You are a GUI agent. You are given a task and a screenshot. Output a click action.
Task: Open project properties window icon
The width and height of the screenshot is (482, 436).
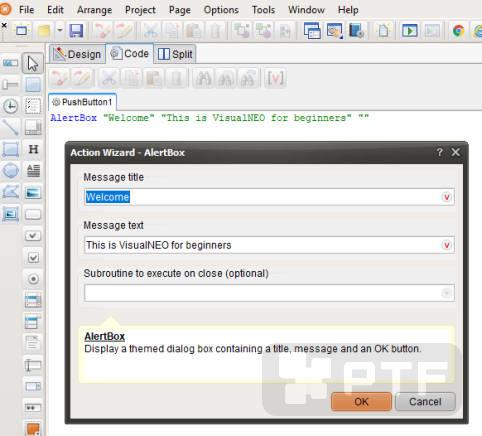pos(312,31)
